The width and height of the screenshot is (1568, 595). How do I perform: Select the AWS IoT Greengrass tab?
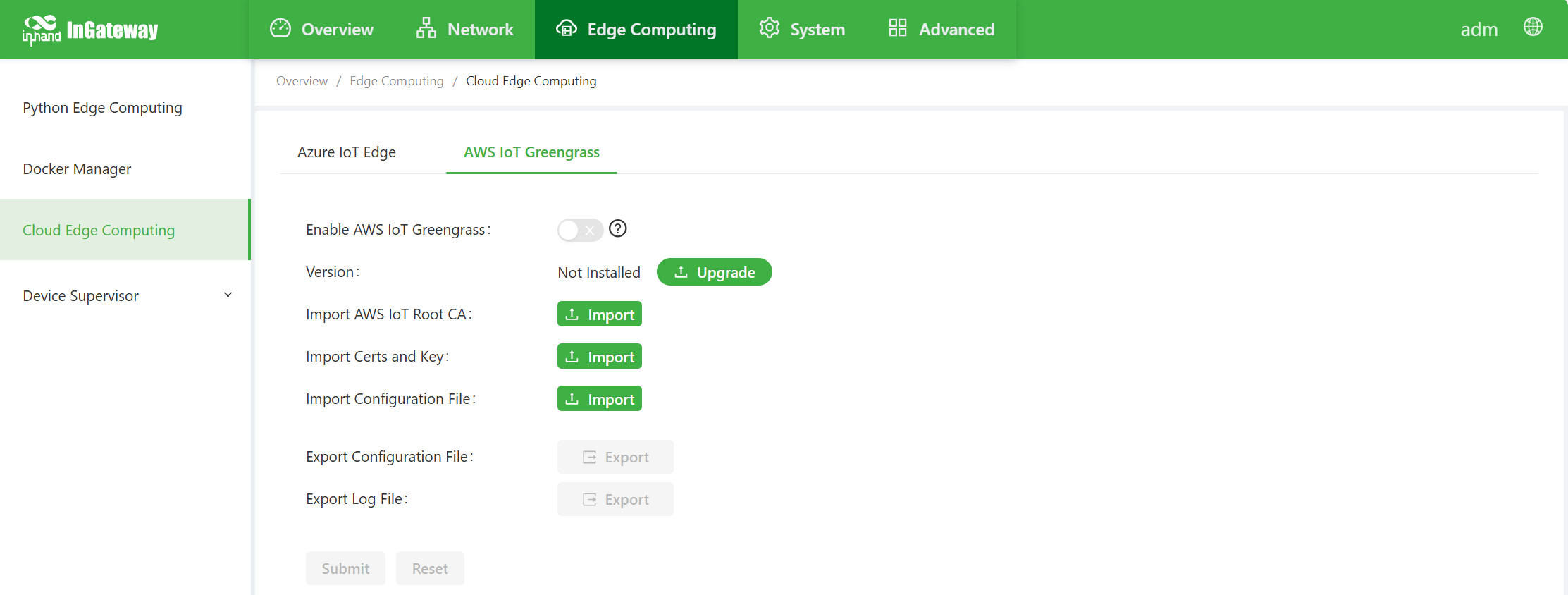point(531,152)
